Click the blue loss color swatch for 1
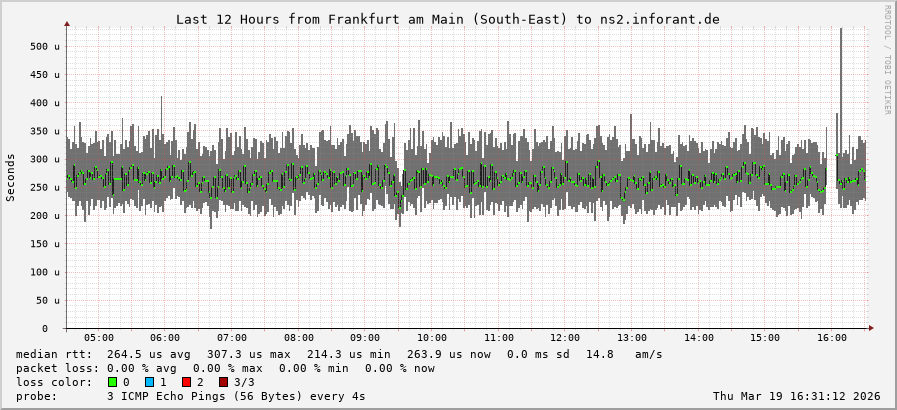 pos(150,382)
